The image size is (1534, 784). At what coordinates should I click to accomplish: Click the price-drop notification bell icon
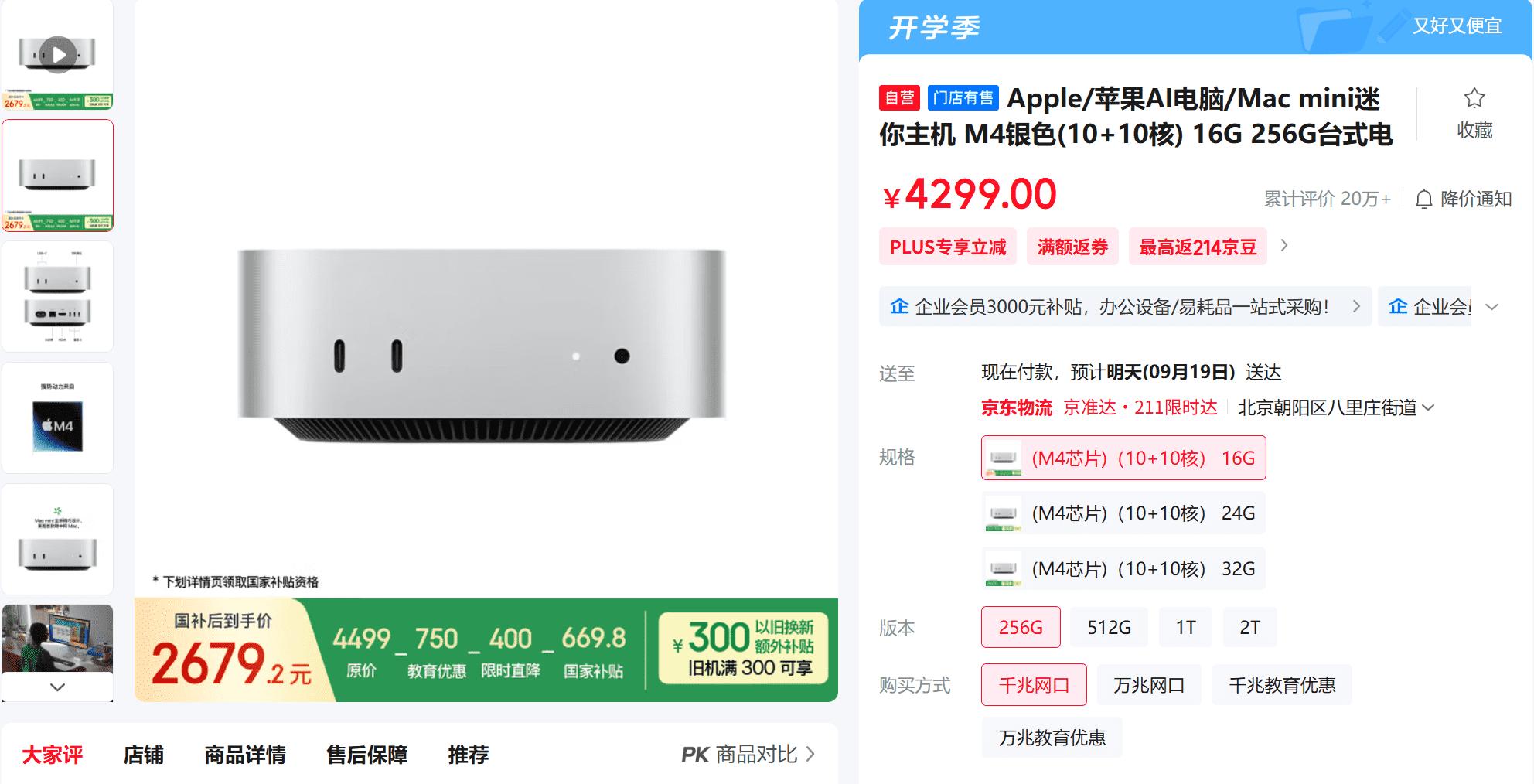[1423, 199]
